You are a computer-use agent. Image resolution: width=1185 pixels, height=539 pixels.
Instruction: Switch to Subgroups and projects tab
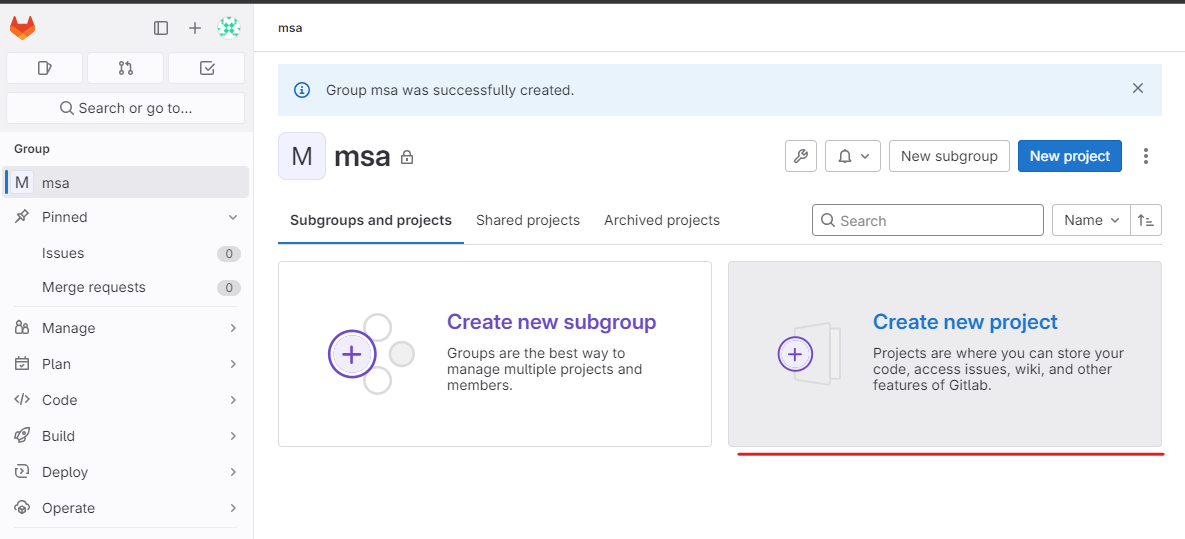tap(370, 221)
